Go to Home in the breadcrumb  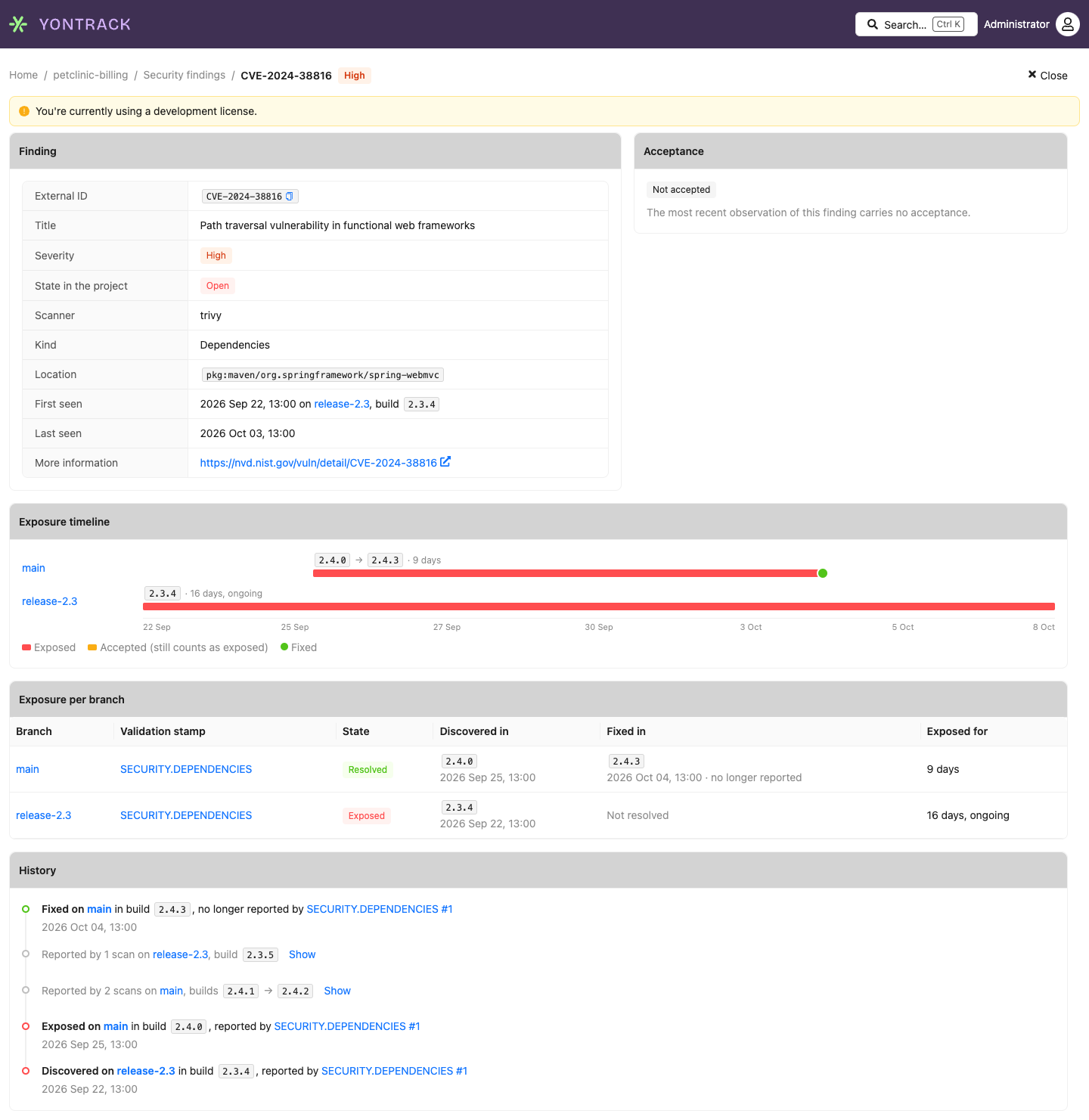click(23, 75)
